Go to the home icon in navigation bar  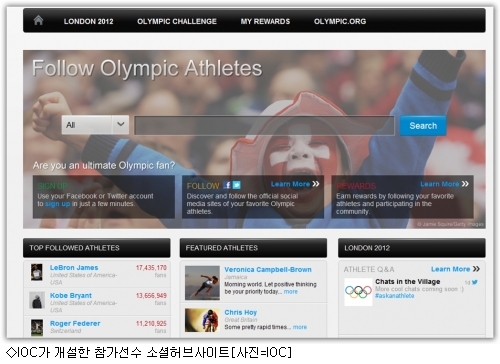[38, 21]
